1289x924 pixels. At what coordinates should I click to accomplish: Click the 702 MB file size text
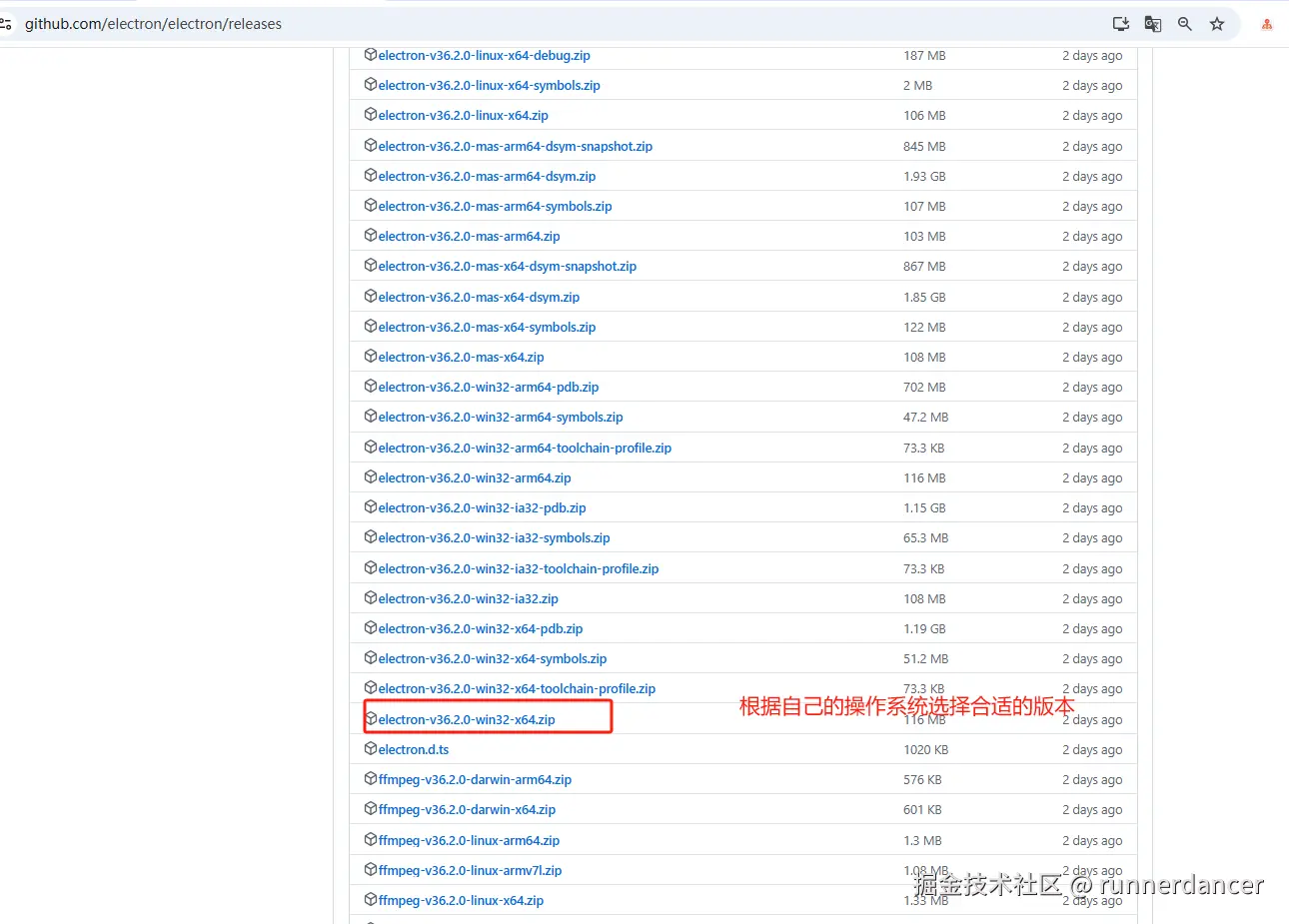click(x=924, y=388)
